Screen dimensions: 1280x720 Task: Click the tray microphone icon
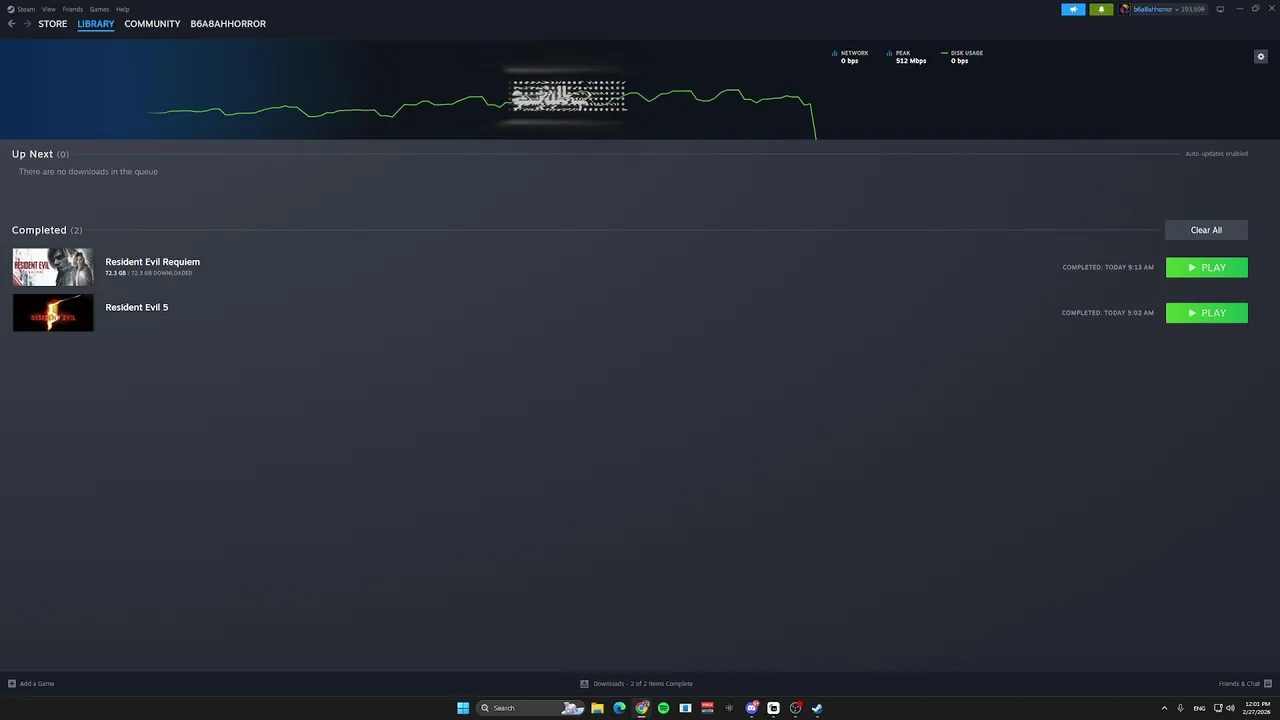pyautogui.click(x=1181, y=708)
